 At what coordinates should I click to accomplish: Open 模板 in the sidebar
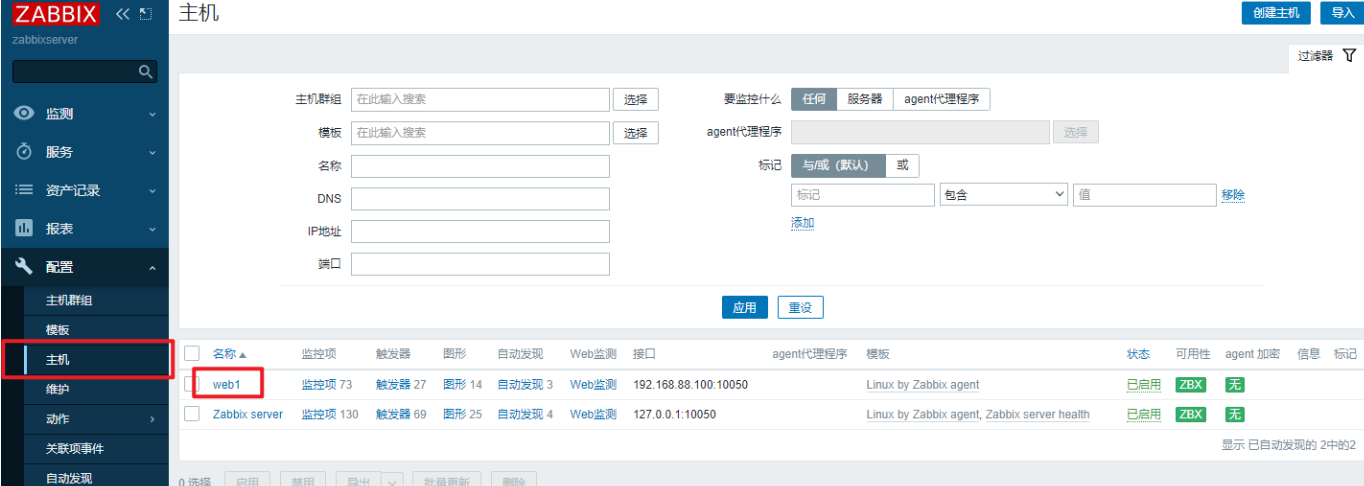58,330
